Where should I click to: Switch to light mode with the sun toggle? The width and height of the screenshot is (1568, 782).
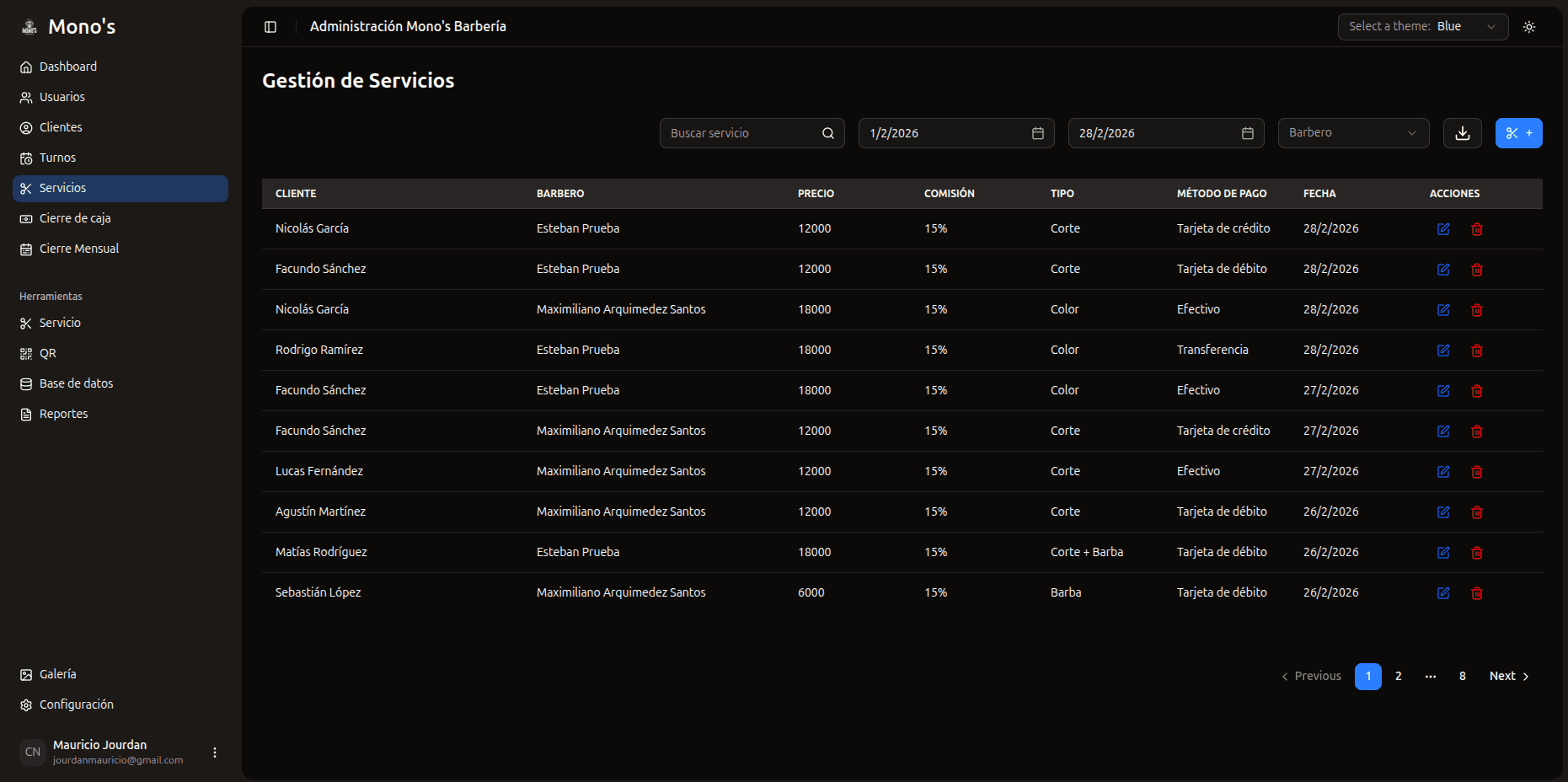[x=1529, y=26]
